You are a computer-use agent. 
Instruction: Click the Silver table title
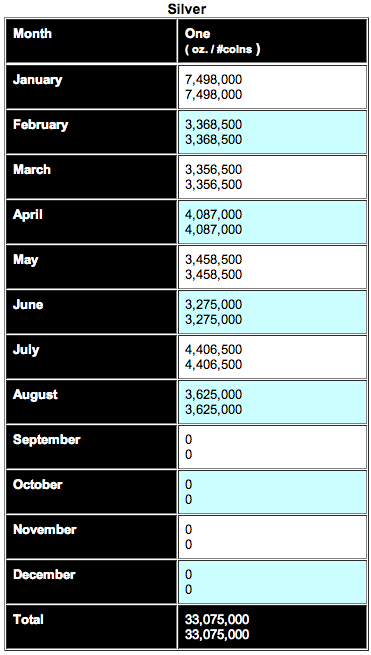click(x=187, y=9)
